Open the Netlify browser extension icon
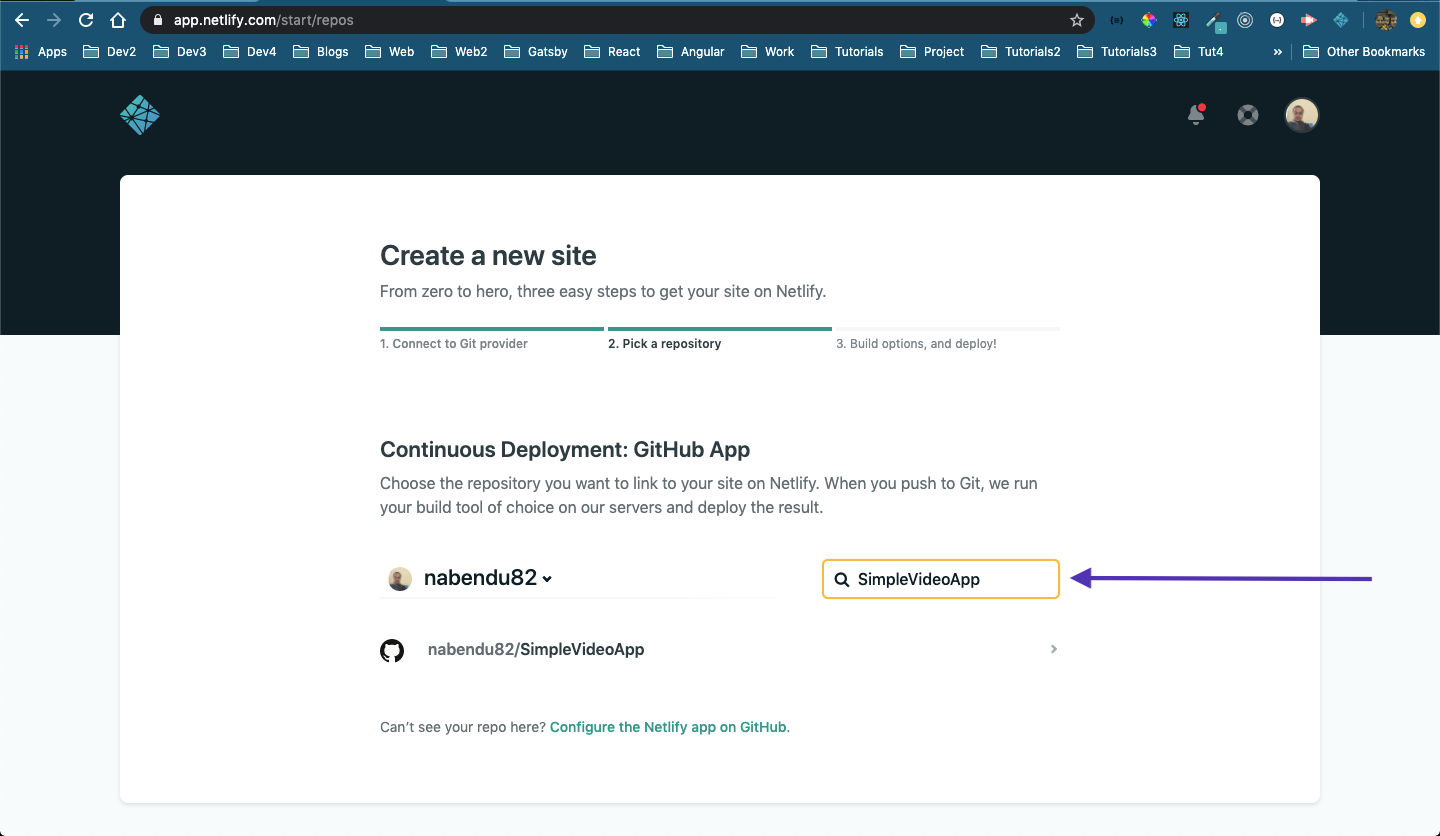The height and width of the screenshot is (836, 1440). click(1341, 20)
